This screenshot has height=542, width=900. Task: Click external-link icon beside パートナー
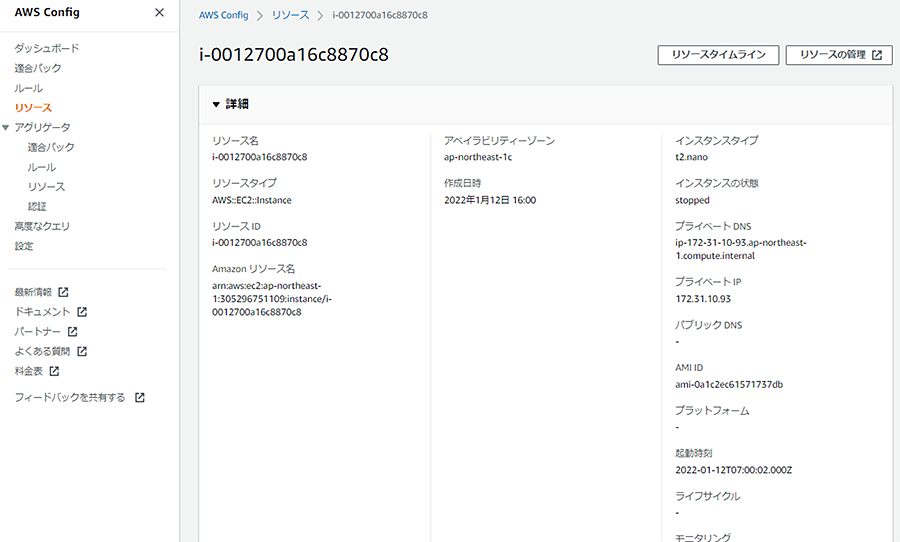click(x=72, y=331)
